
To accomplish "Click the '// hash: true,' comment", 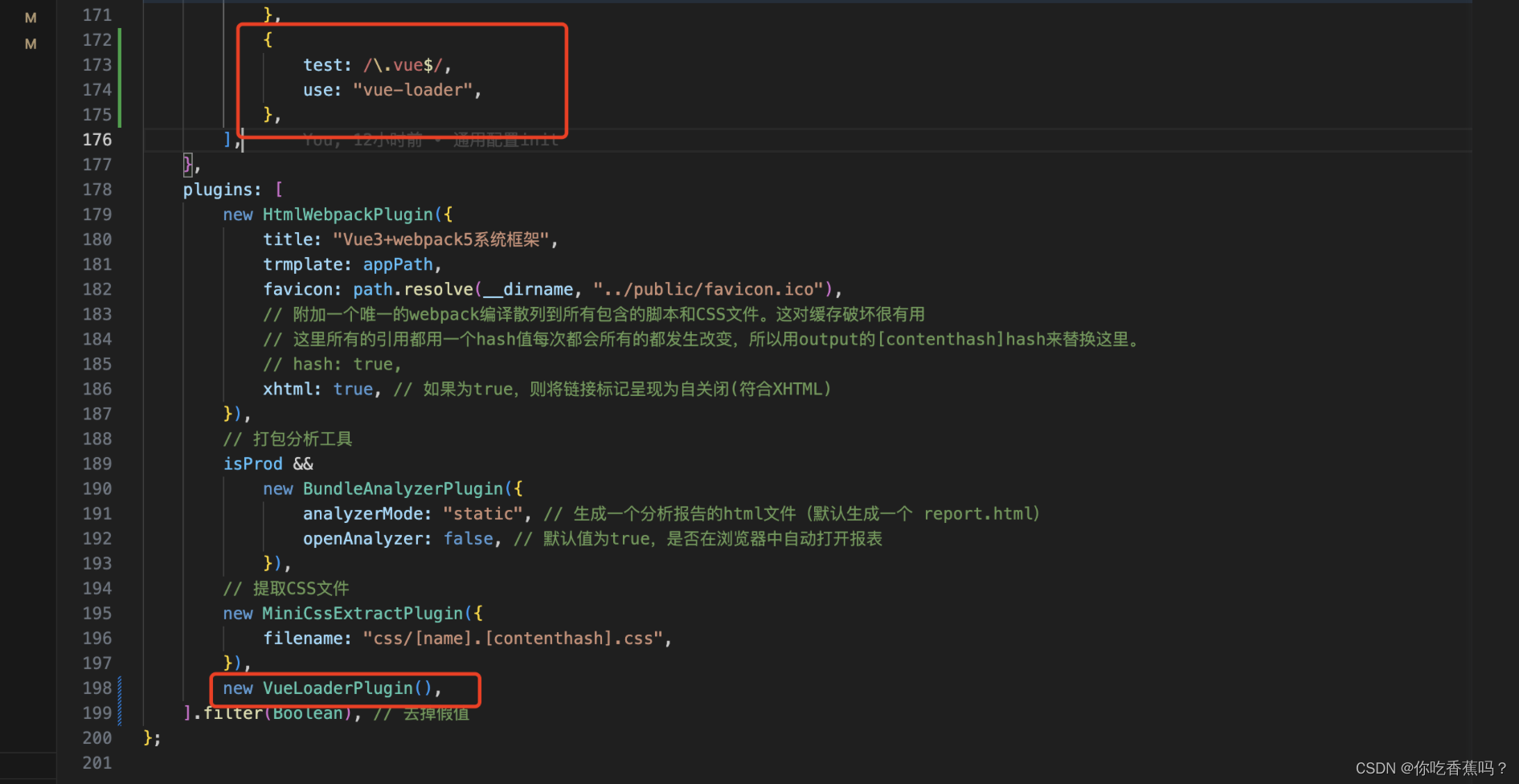I will 332,364.
